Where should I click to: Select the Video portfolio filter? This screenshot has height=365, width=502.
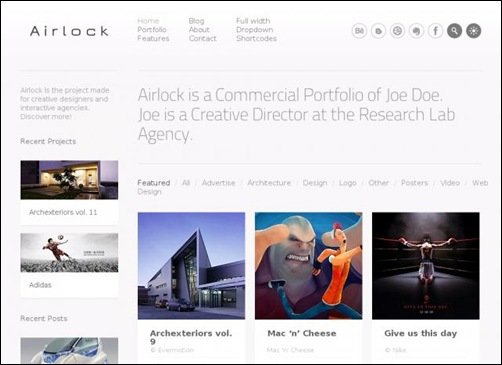[450, 183]
